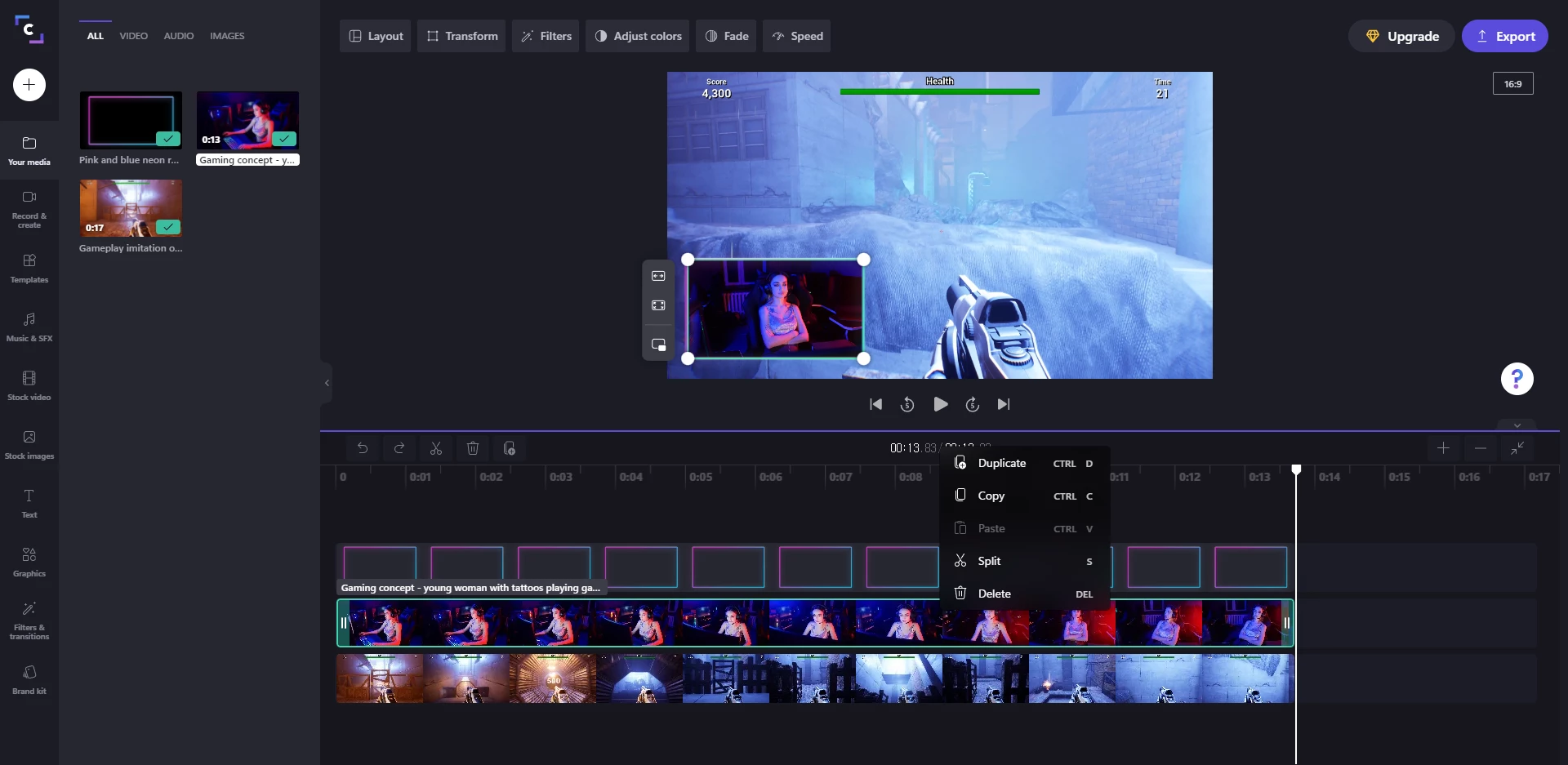Screen dimensions: 1568x765
Task: Click the duplicate clip icon in timeline toolbar
Action: coord(509,448)
